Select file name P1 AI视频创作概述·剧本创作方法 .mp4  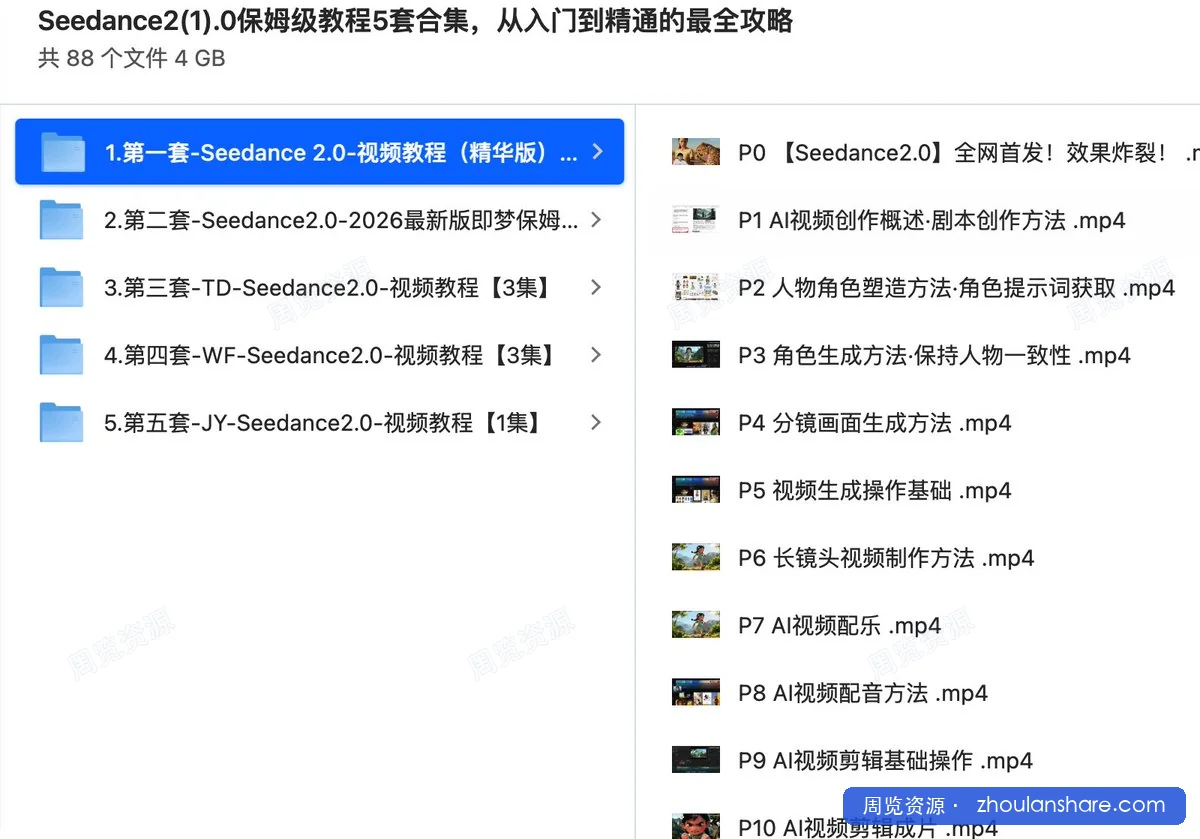[x=932, y=220]
